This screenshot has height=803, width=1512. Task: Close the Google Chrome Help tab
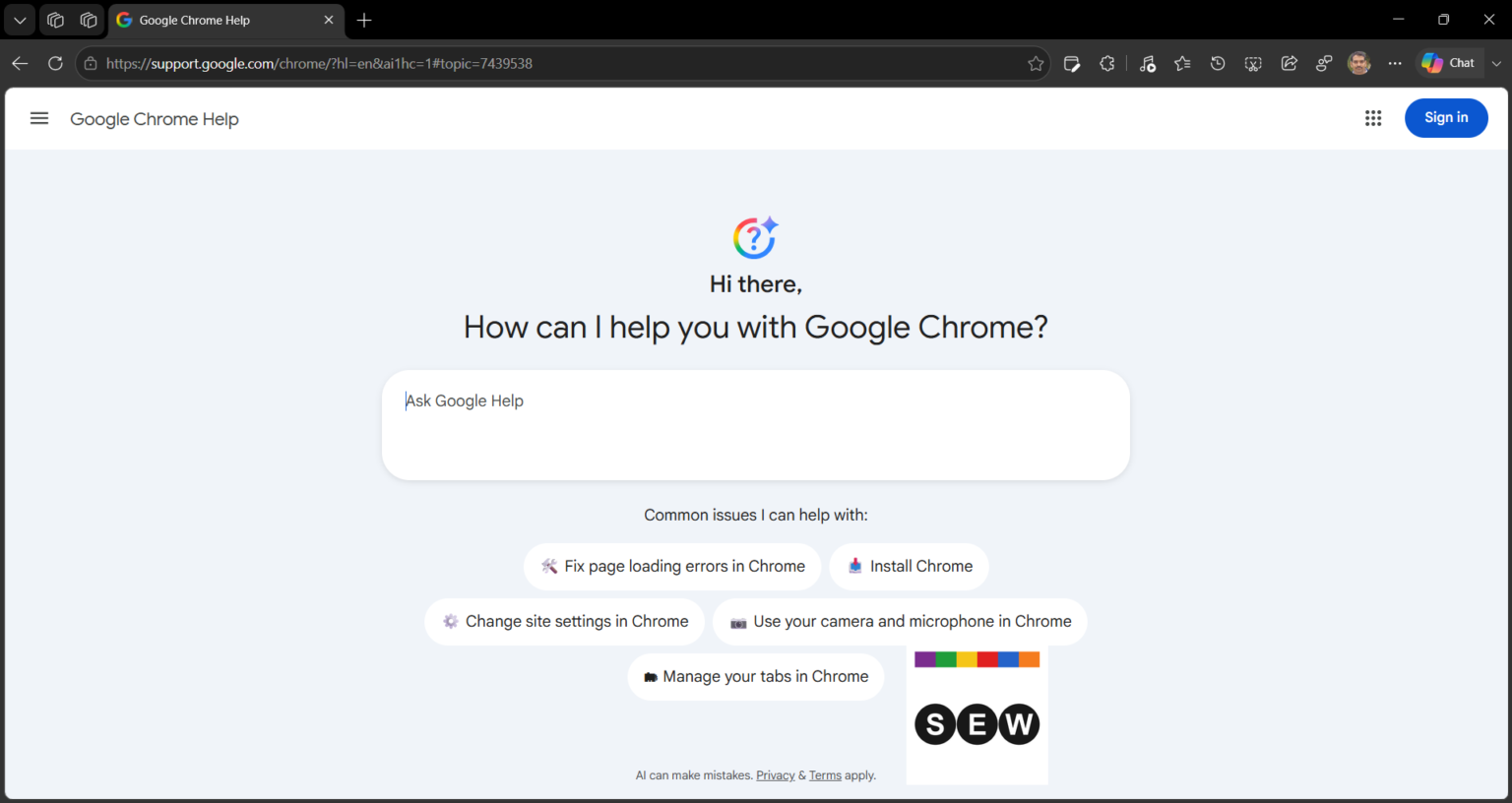point(329,20)
